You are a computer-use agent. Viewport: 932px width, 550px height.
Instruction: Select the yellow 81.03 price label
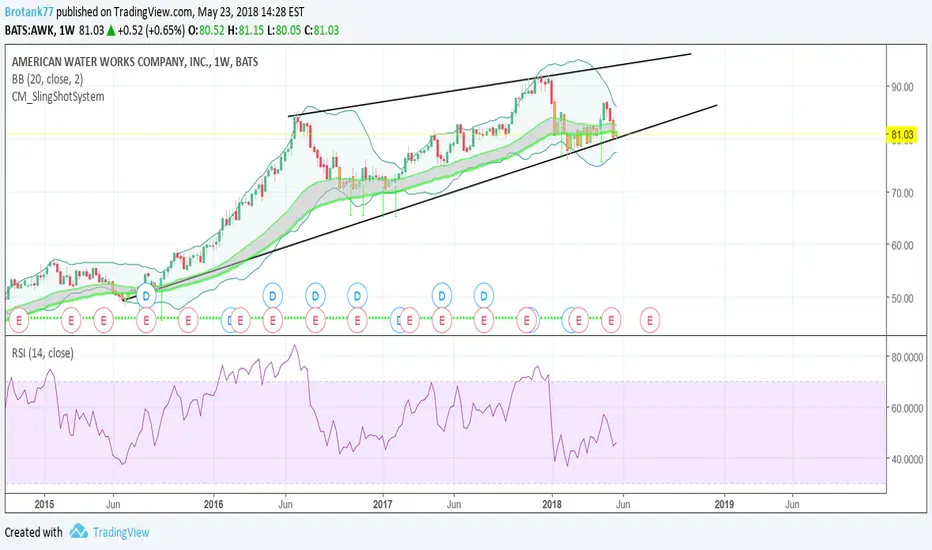(x=902, y=135)
